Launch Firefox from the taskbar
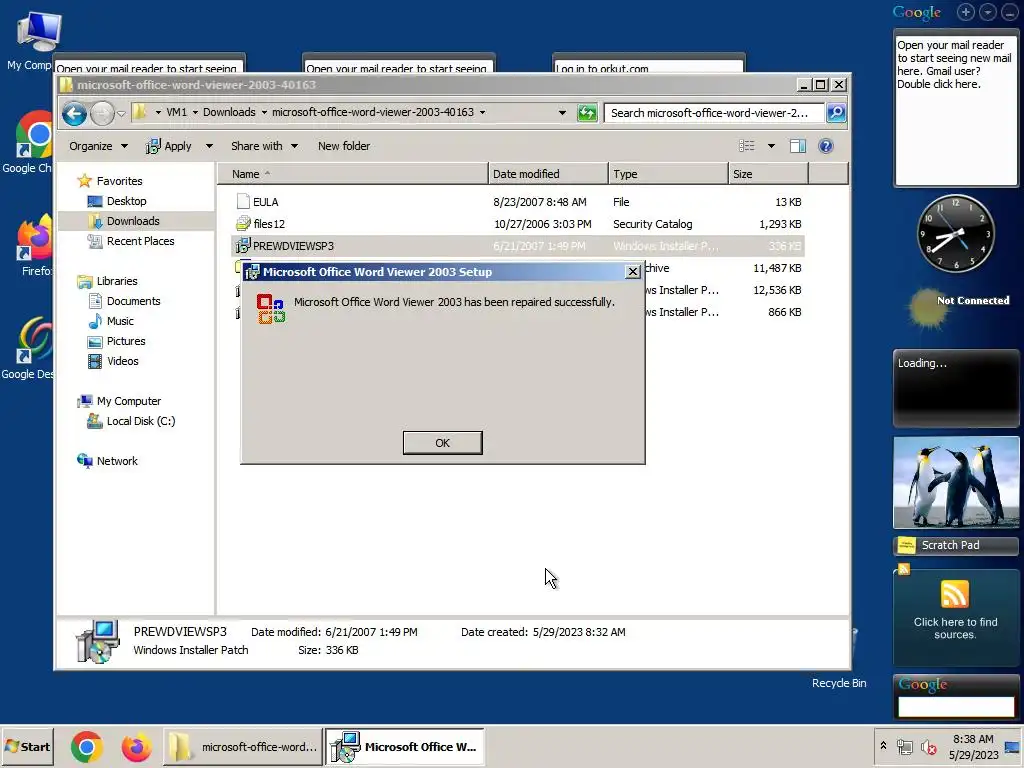Image resolution: width=1024 pixels, height=768 pixels. [x=136, y=747]
